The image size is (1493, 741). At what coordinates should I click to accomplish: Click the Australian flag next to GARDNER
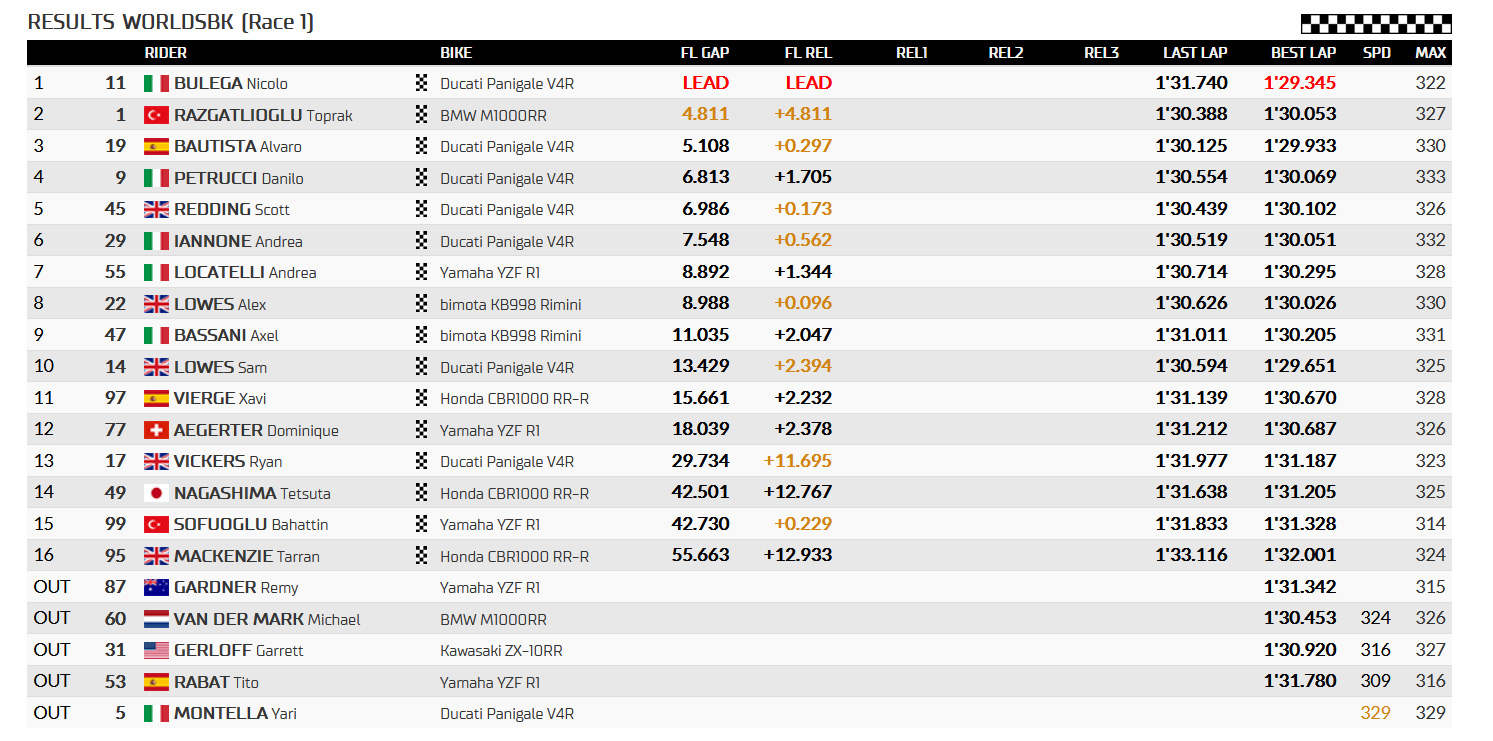(156, 588)
